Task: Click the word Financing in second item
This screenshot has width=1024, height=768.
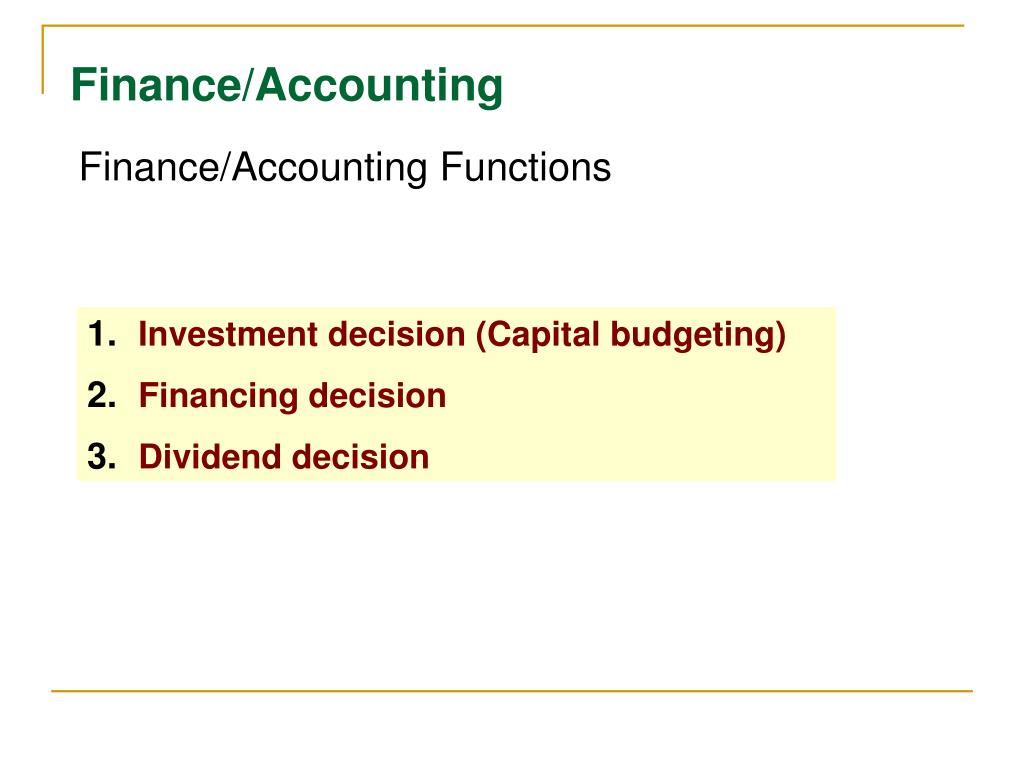Action: click(218, 396)
